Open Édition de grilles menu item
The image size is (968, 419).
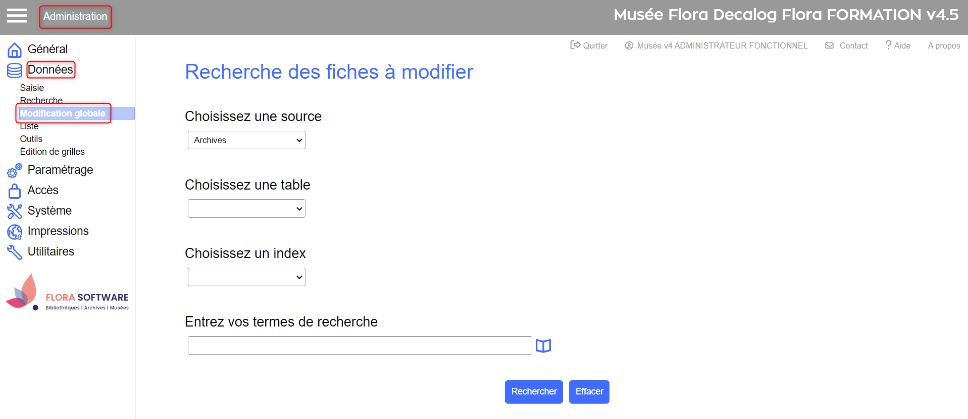point(52,152)
